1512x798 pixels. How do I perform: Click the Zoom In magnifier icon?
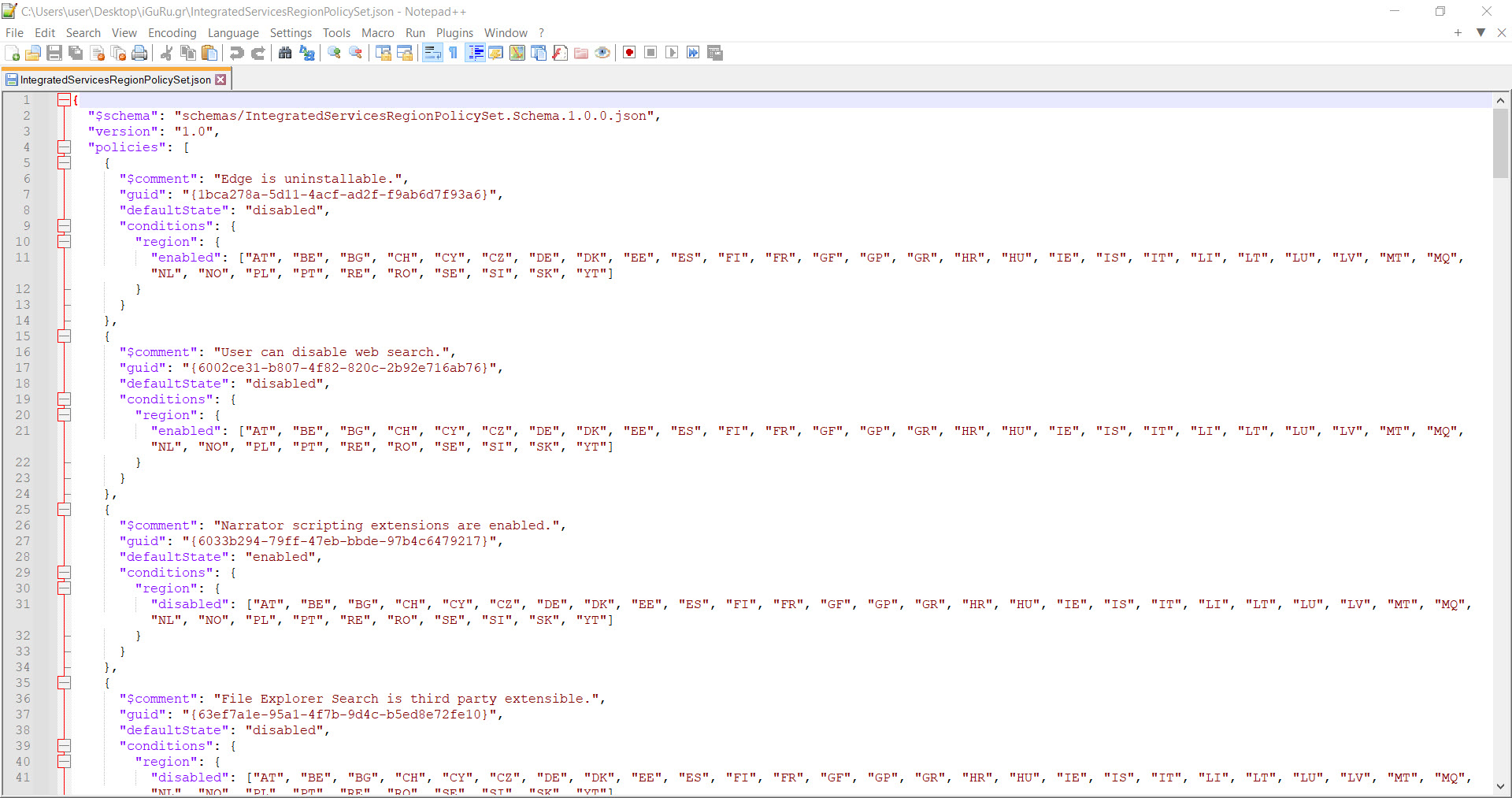(335, 53)
